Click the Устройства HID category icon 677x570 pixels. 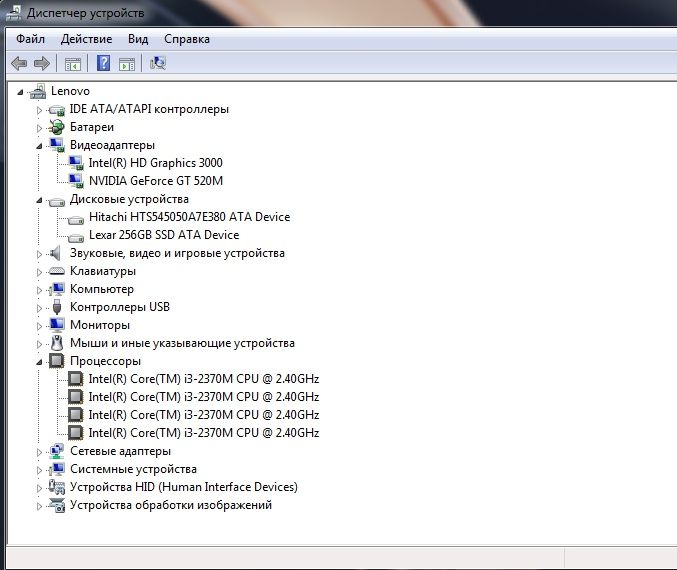coord(57,487)
